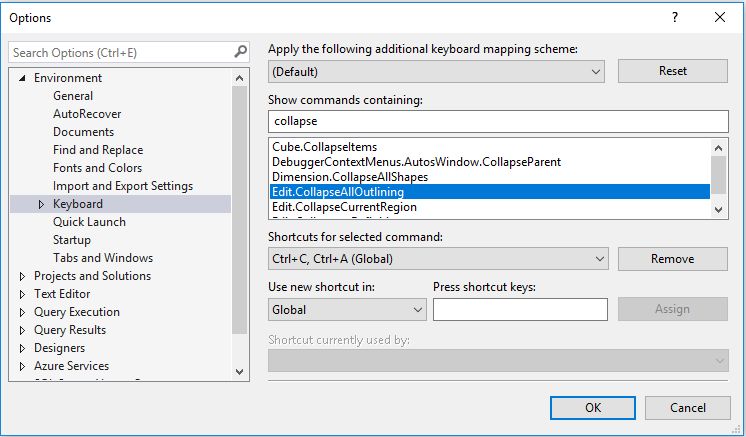Open Tabs and Windows settings
The image size is (746, 437).
click(x=103, y=258)
